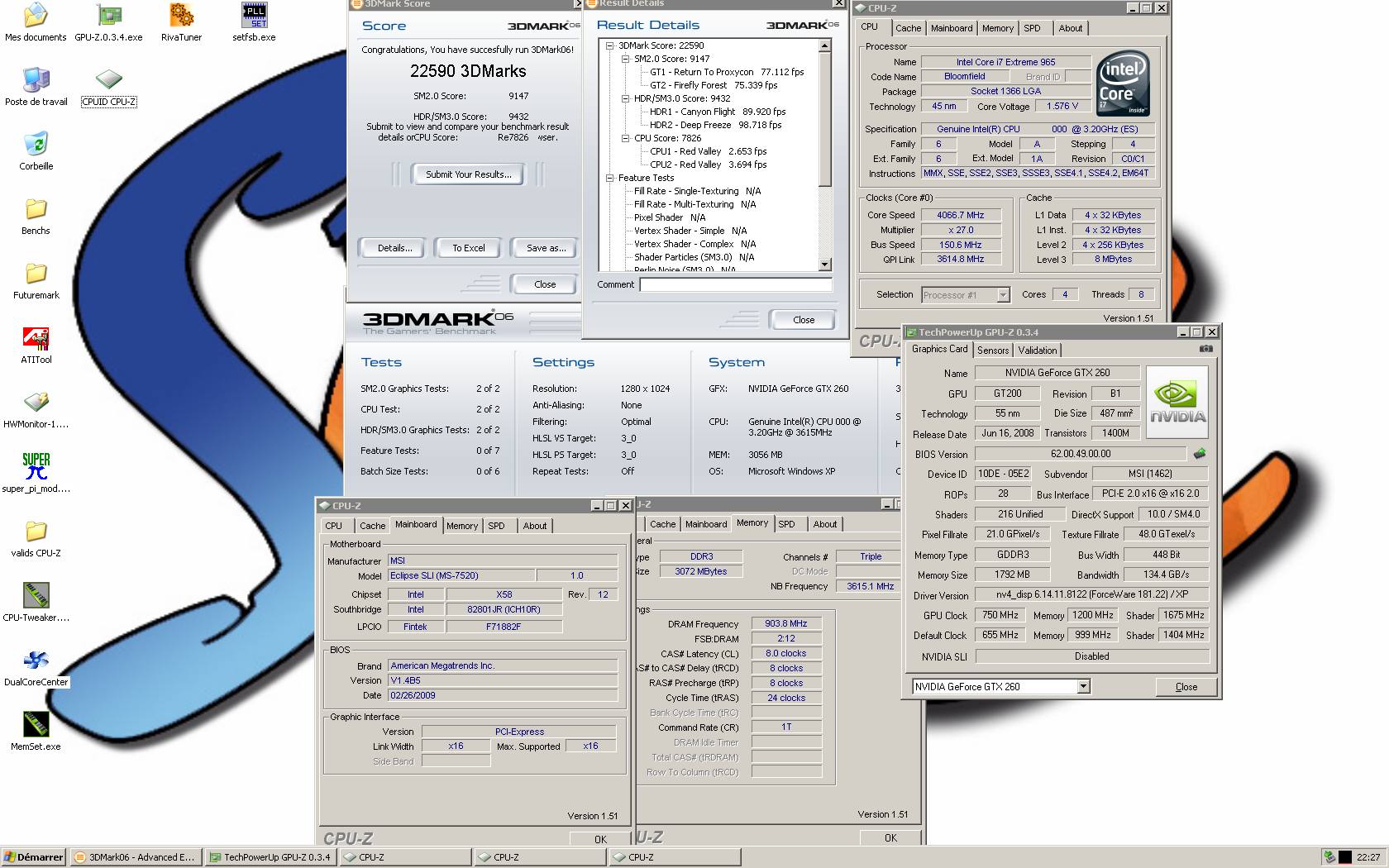The height and width of the screenshot is (868, 1389).
Task: Collapse the SM2.0 Score tree node
Action: click(626, 59)
